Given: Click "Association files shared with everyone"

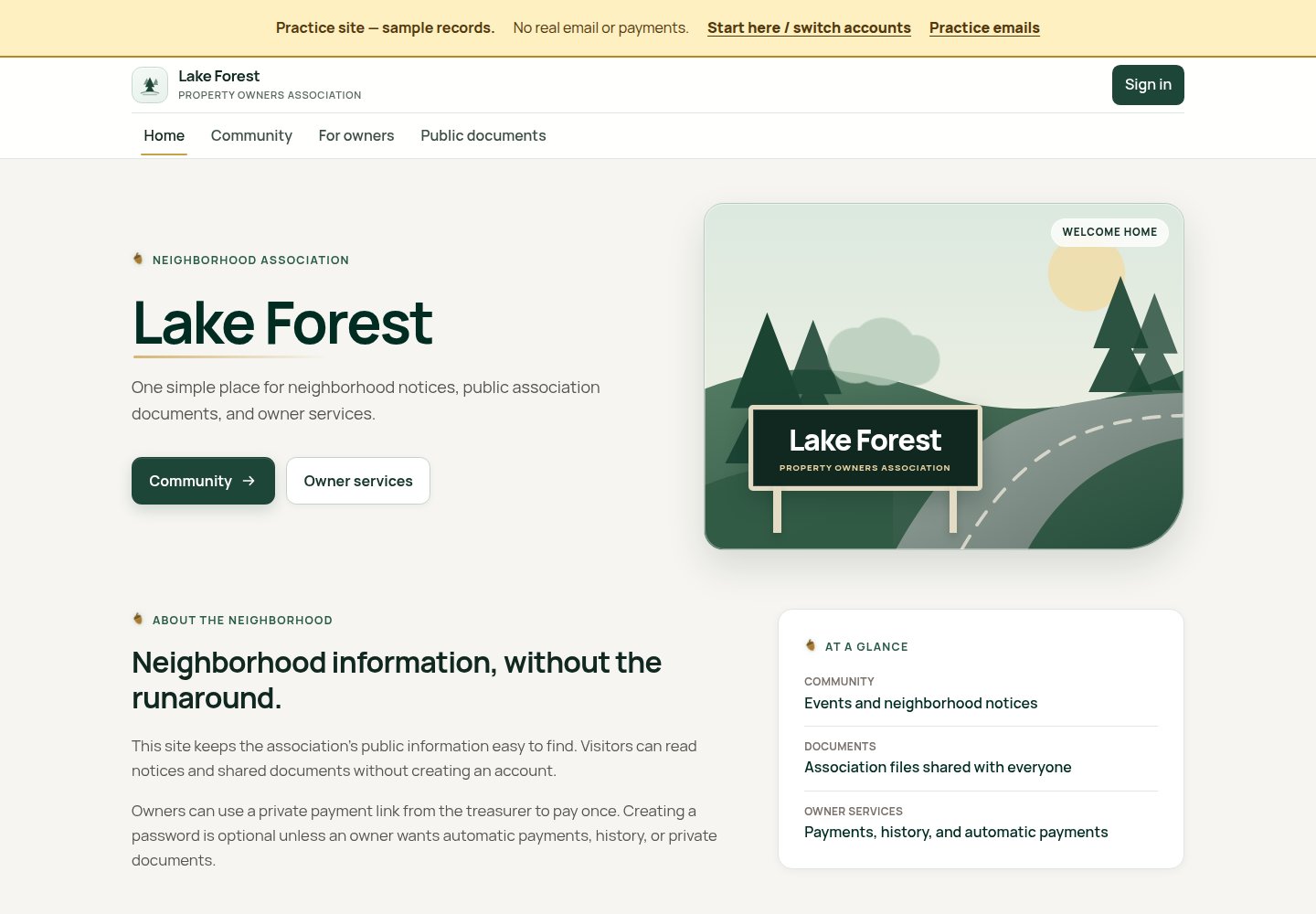Looking at the screenshot, I should pyautogui.click(x=938, y=767).
